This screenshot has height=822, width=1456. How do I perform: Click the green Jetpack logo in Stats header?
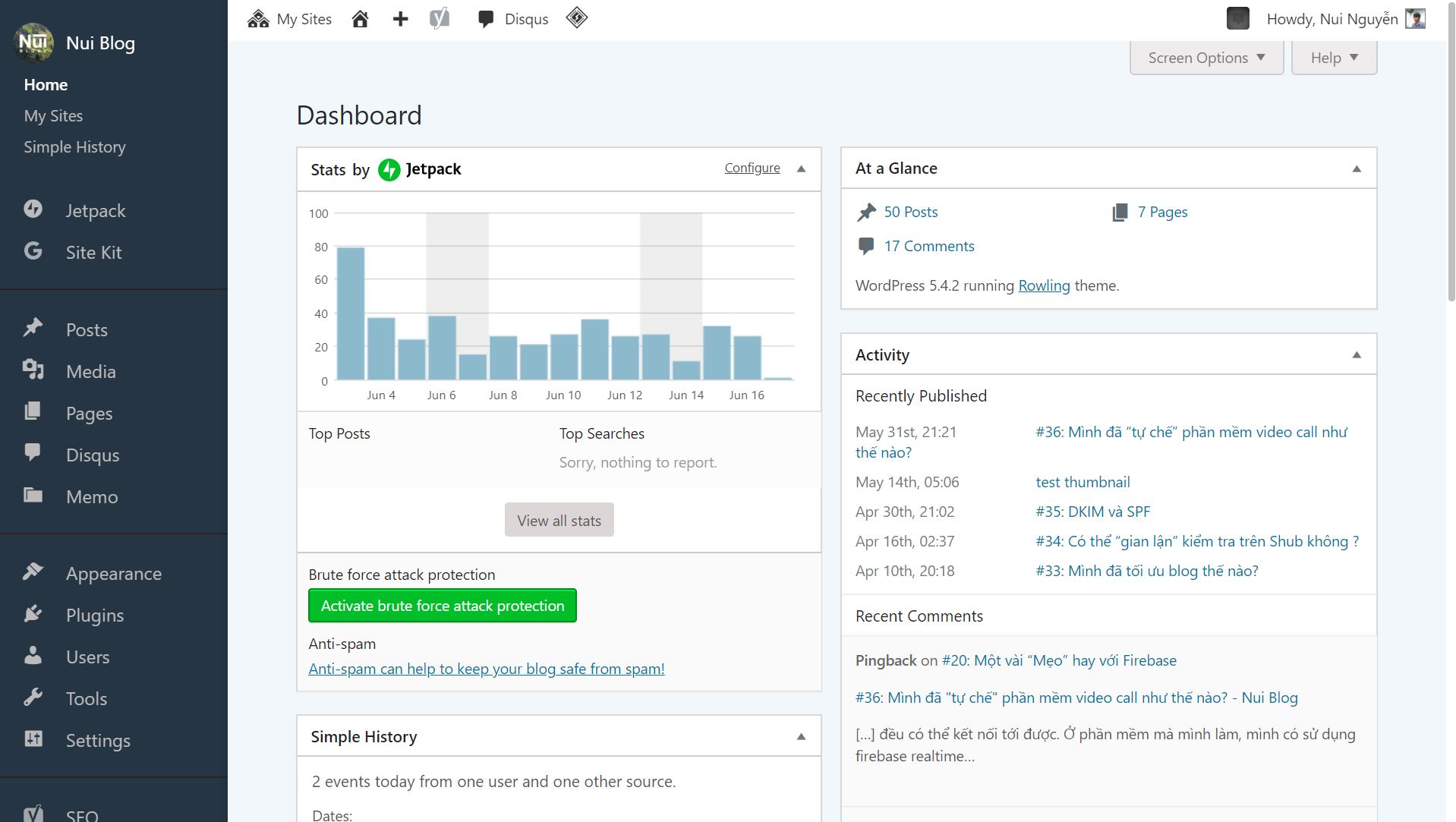click(x=389, y=169)
